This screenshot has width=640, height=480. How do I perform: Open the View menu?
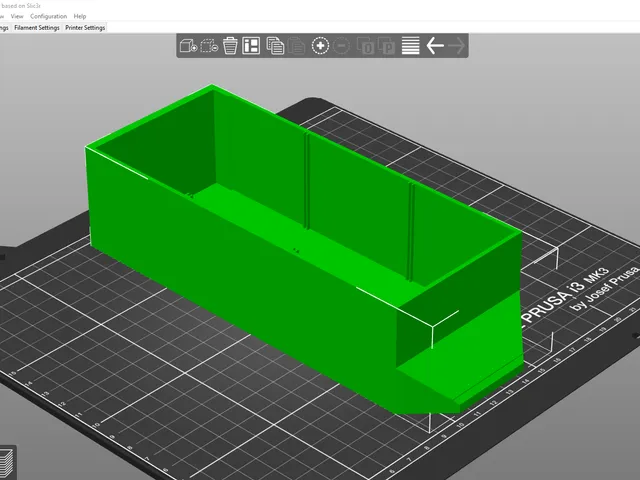[x=17, y=16]
